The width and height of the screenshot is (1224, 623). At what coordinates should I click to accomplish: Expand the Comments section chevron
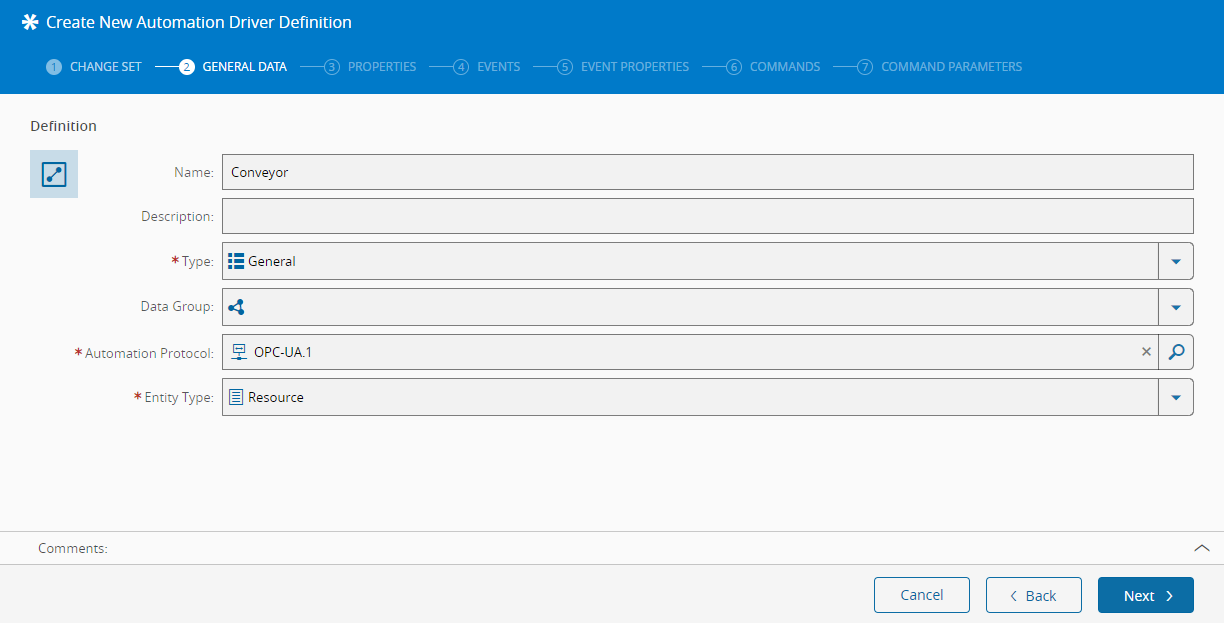[1202, 548]
